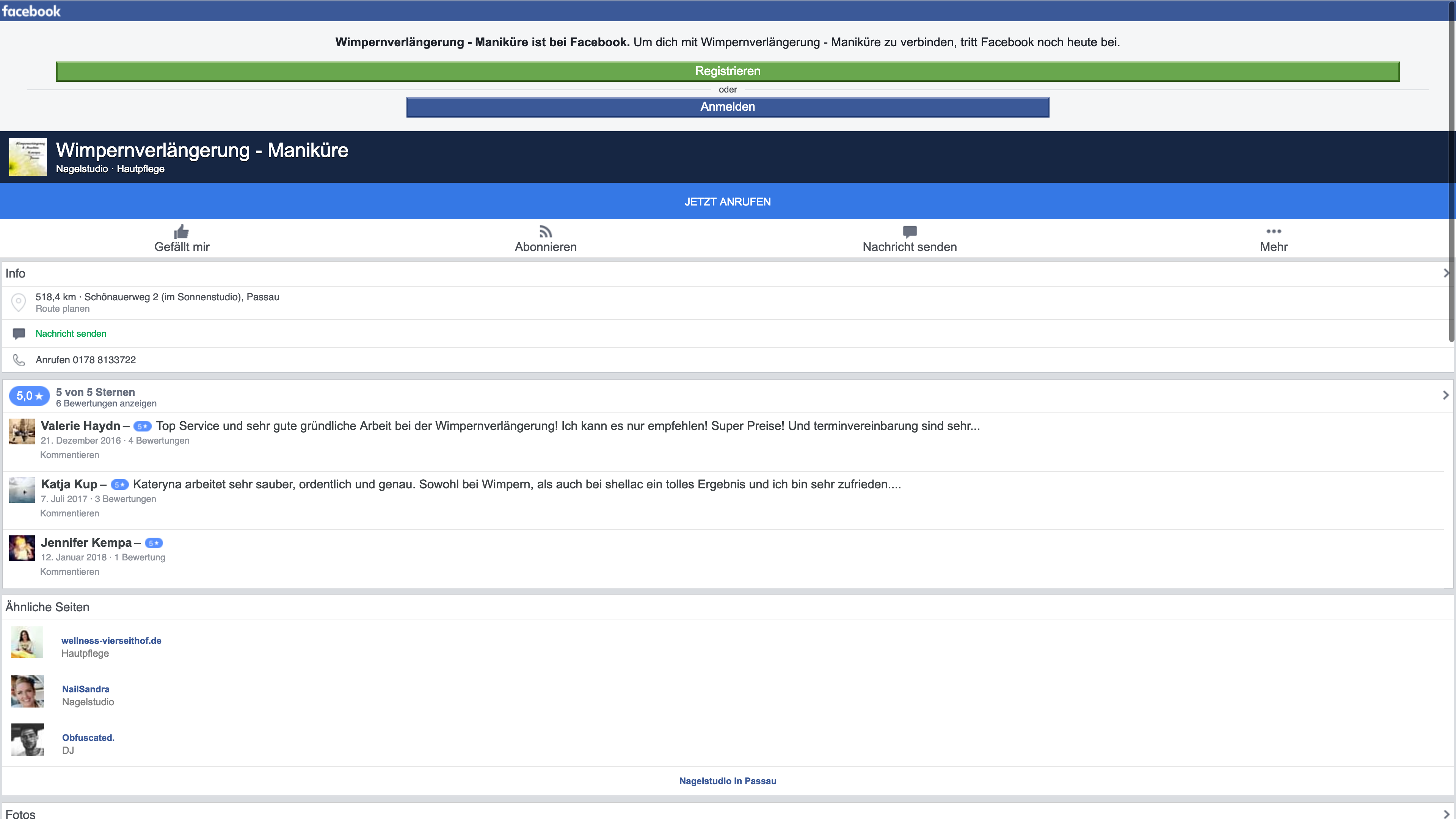Open the Mehr three-dots menu

(x=1274, y=231)
